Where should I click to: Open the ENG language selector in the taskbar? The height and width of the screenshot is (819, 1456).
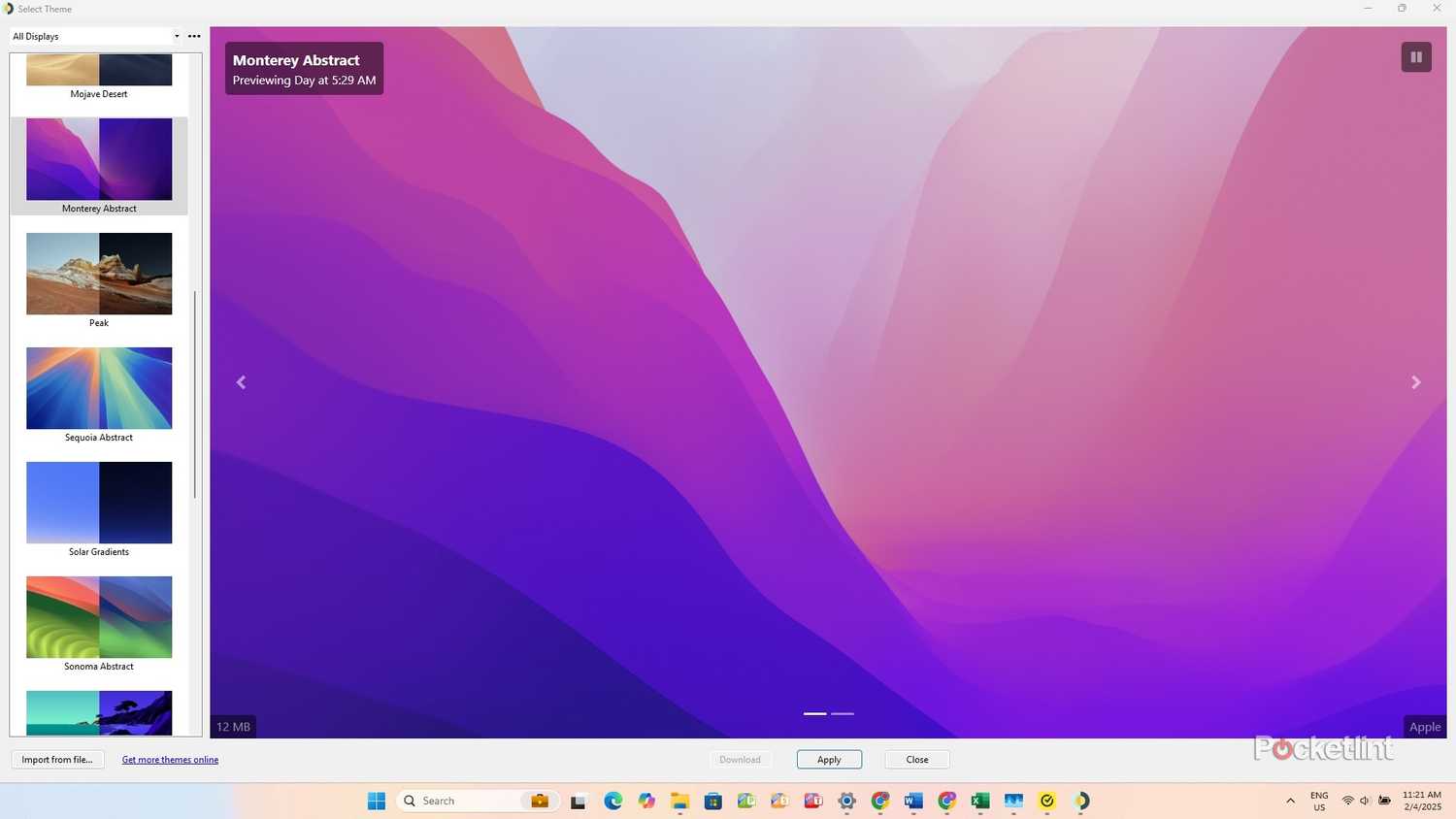pos(1318,800)
